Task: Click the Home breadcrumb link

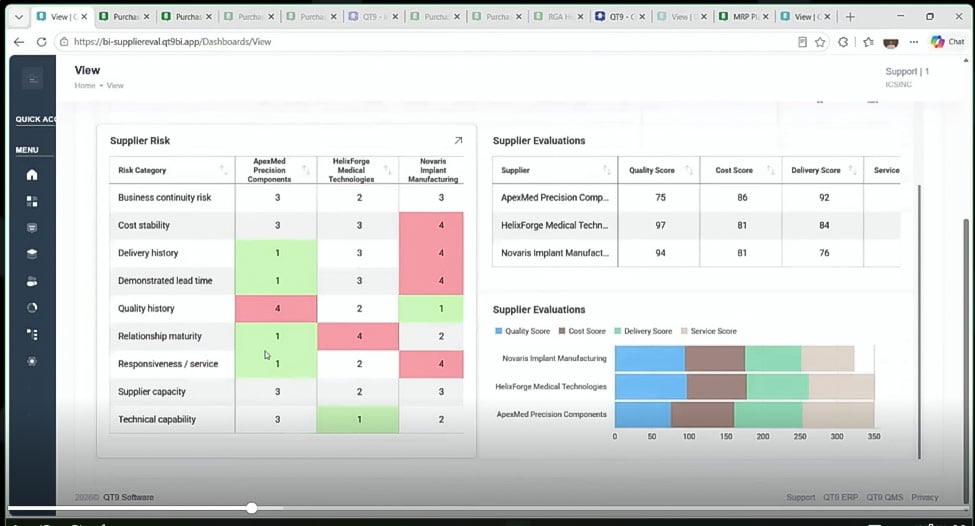Action: coord(85,85)
